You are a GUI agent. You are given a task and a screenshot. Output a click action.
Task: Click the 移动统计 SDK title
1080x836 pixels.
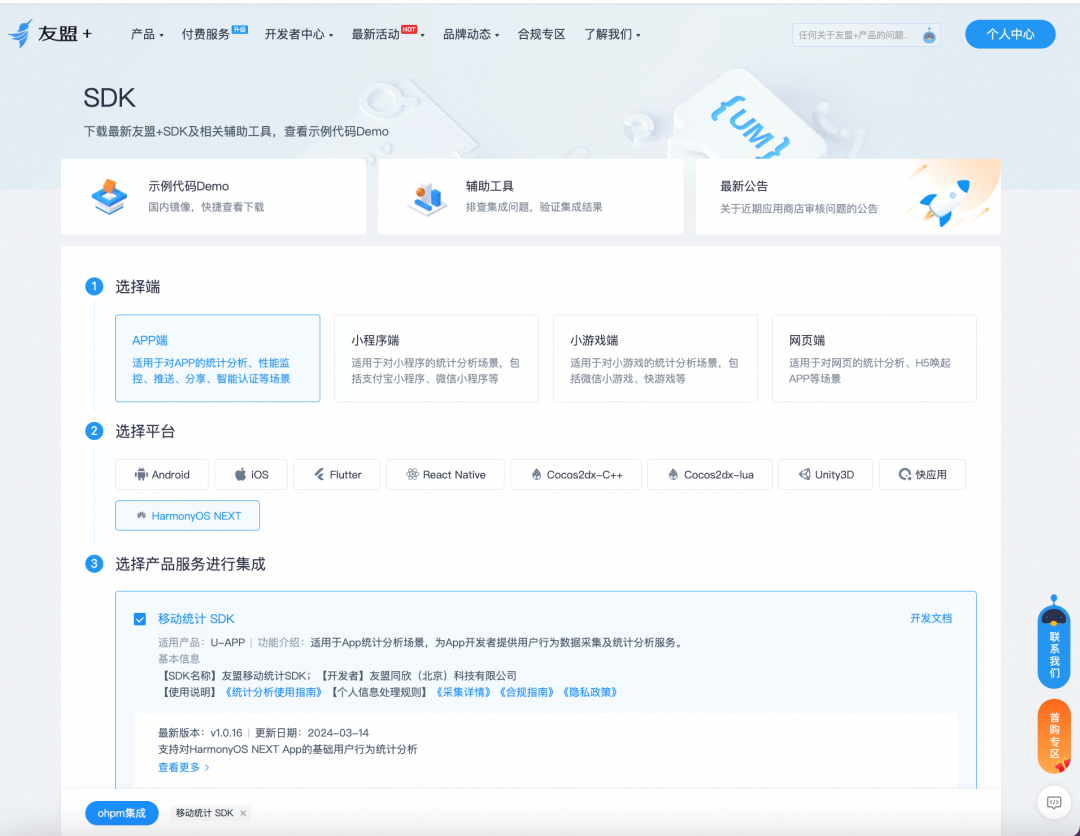pos(196,618)
